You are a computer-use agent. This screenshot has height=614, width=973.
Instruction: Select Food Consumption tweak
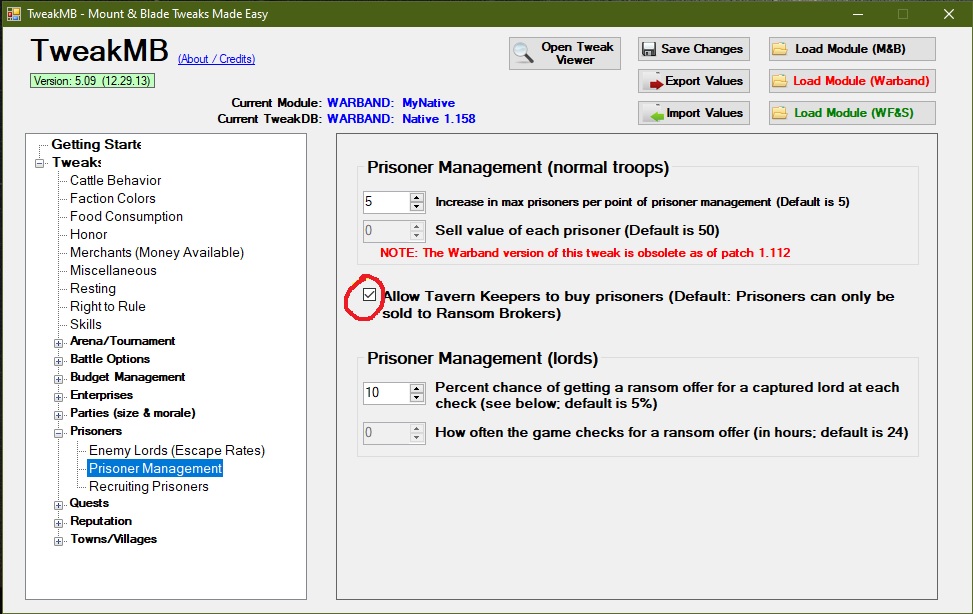coord(127,216)
